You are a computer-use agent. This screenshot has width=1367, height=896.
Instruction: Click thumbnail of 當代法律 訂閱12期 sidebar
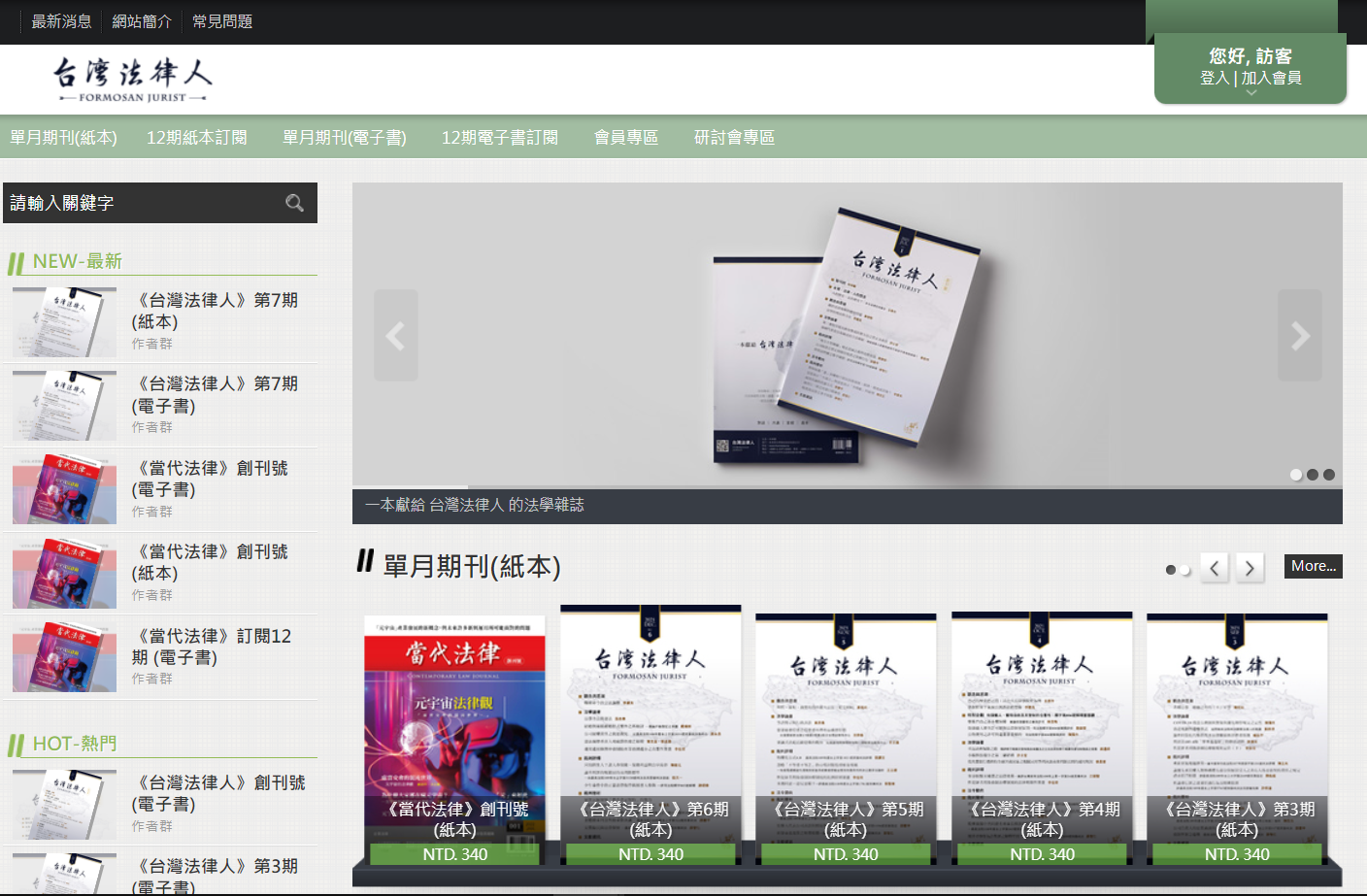point(64,657)
